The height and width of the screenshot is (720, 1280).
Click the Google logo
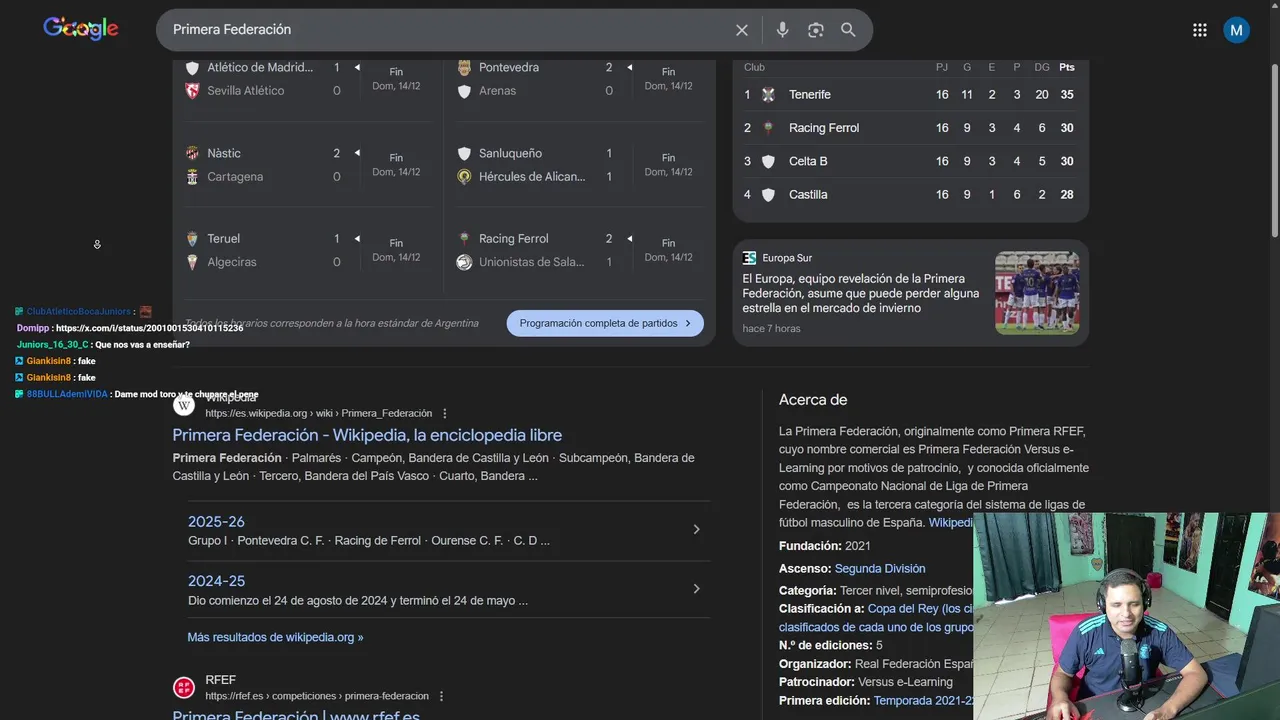click(81, 29)
